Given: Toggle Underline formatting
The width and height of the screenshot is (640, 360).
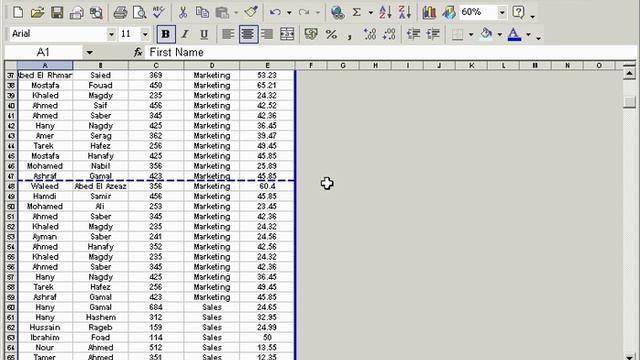Looking at the screenshot, I should 204,34.
